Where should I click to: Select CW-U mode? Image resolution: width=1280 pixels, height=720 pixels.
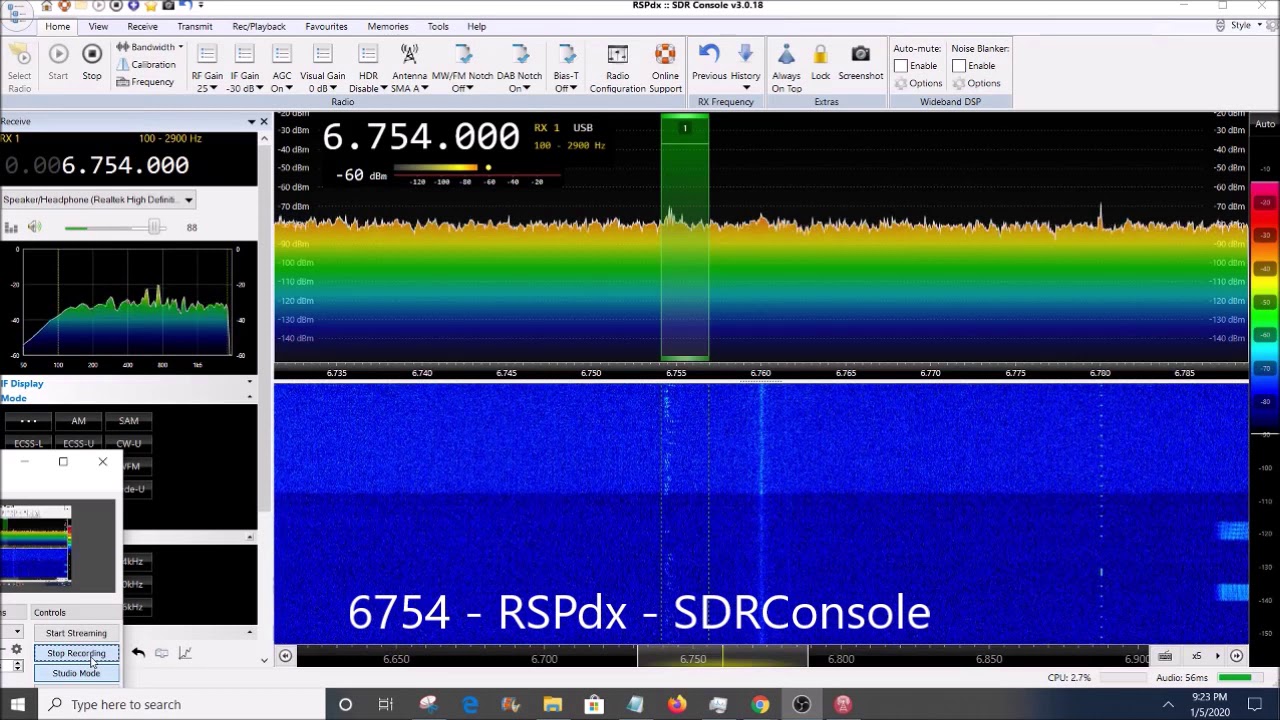pyautogui.click(x=128, y=444)
